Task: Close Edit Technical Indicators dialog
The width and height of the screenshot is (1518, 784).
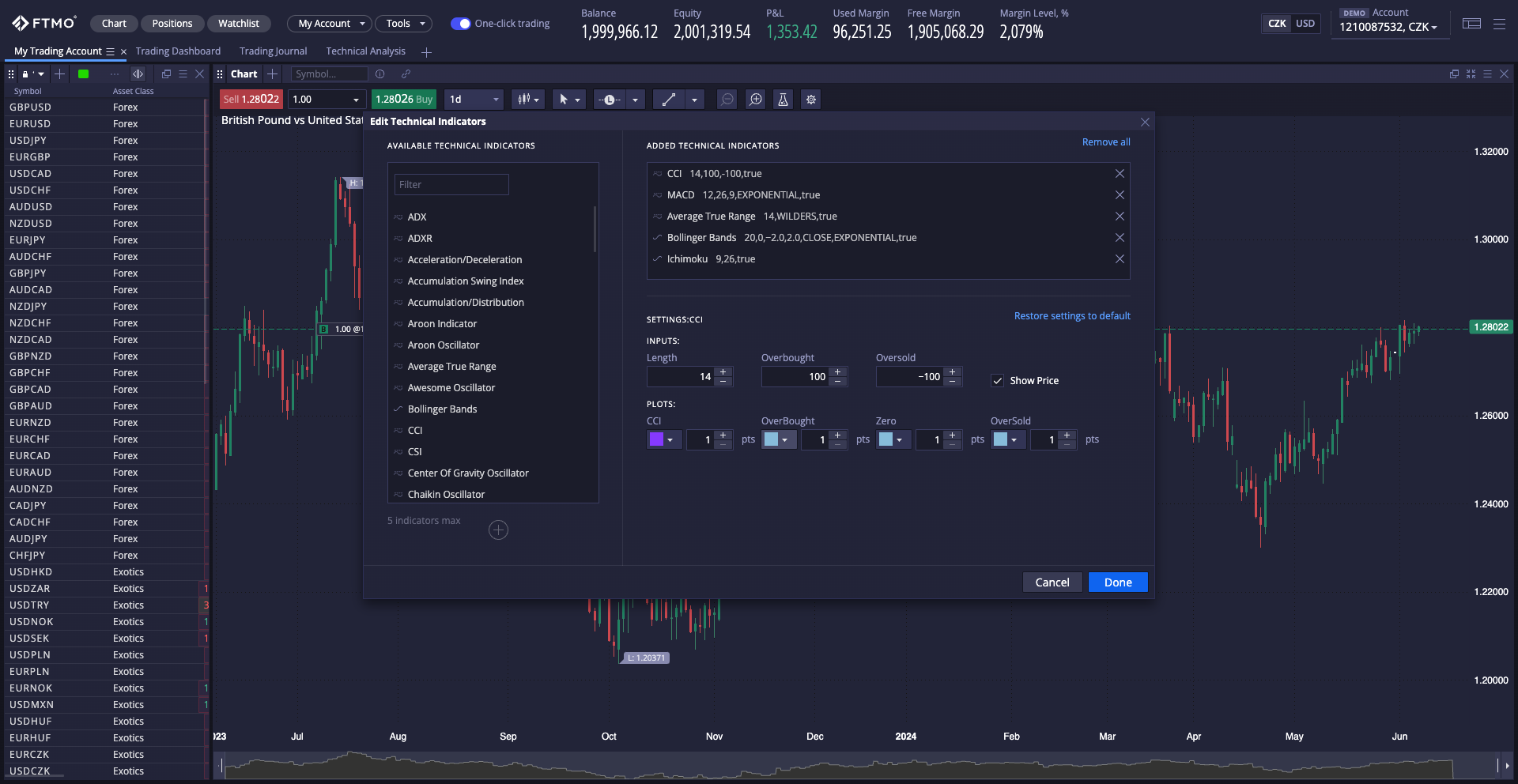Action: 1145,122
